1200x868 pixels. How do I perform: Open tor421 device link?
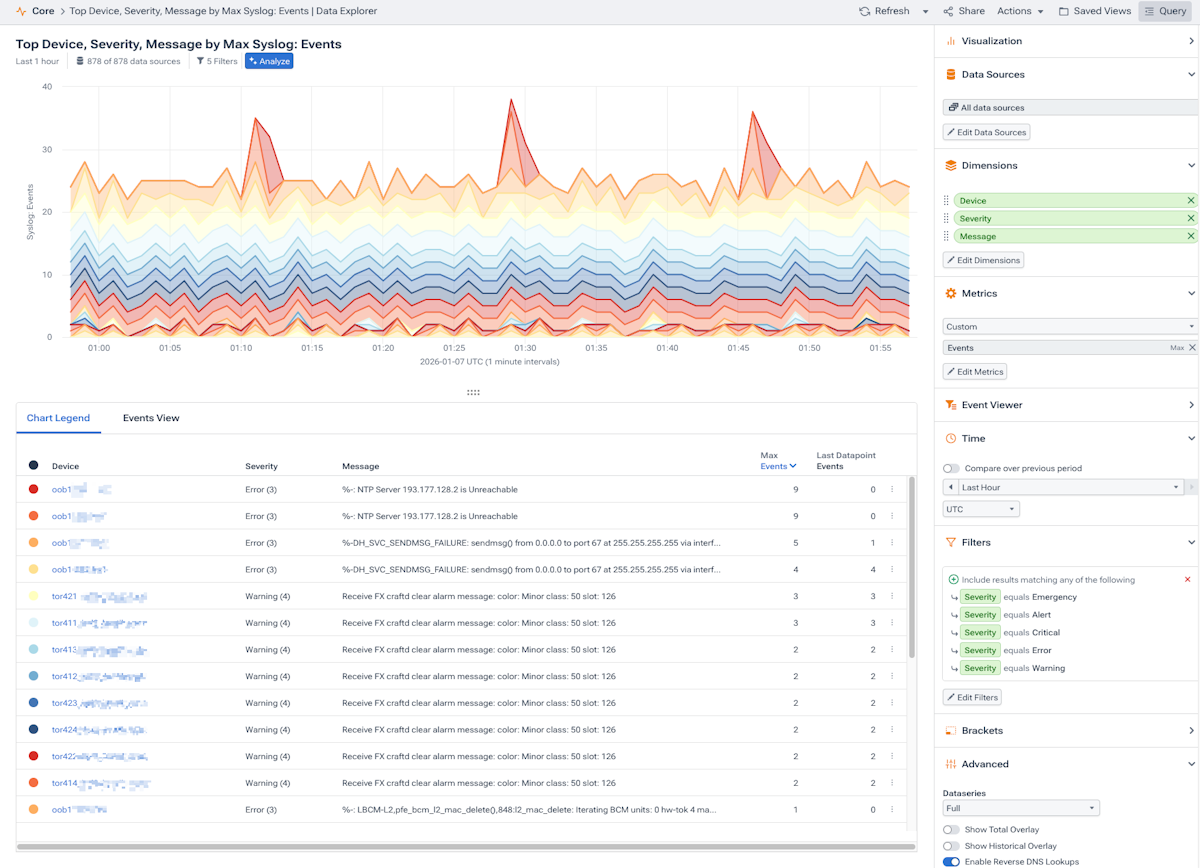(x=100, y=596)
